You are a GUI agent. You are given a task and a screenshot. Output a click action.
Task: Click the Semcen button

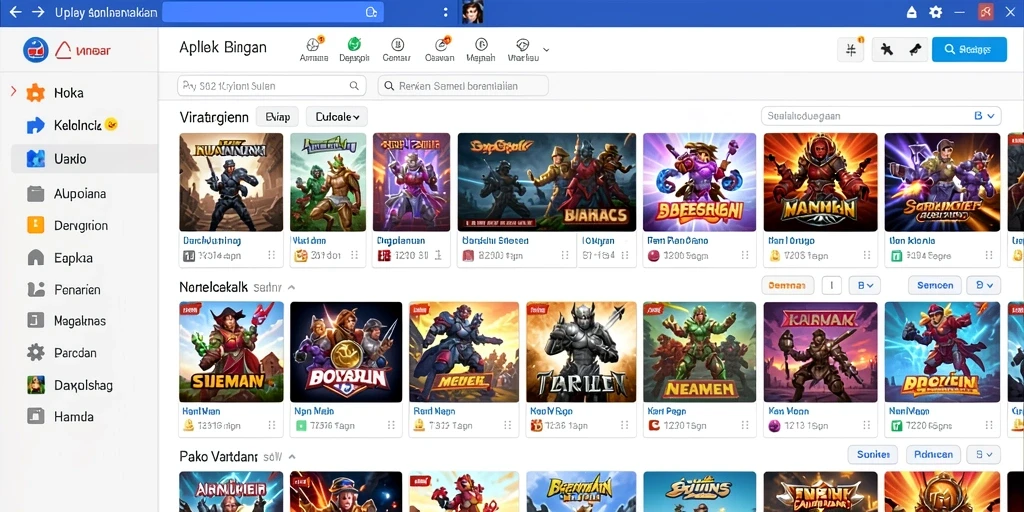(x=935, y=285)
